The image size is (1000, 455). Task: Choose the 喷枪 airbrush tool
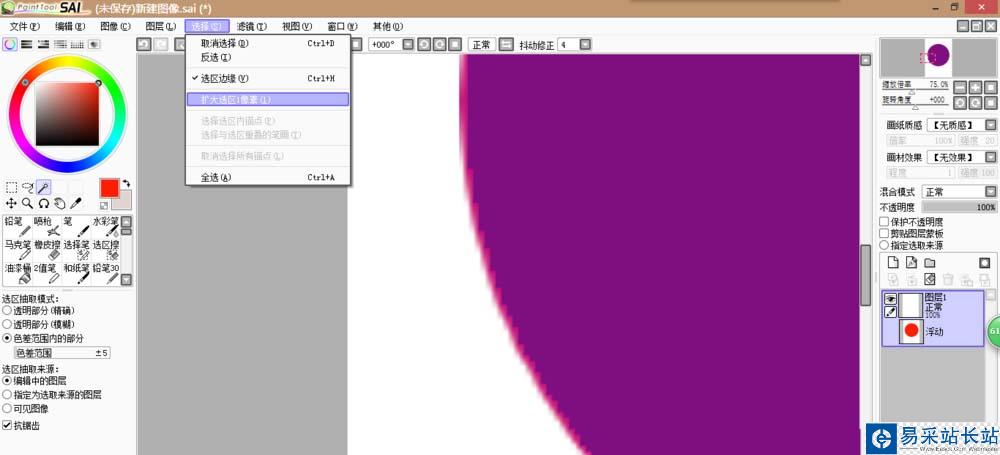coord(47,227)
